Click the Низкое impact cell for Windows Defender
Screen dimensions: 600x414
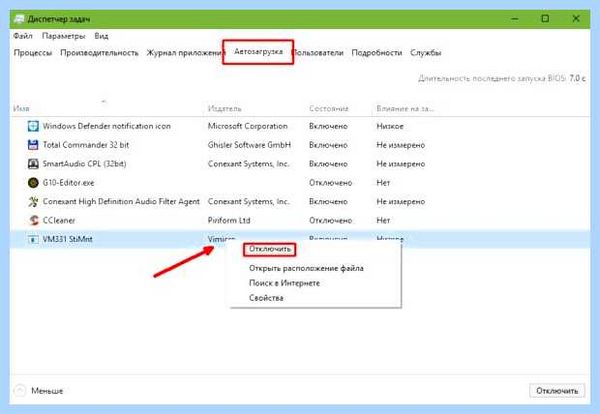[390, 126]
